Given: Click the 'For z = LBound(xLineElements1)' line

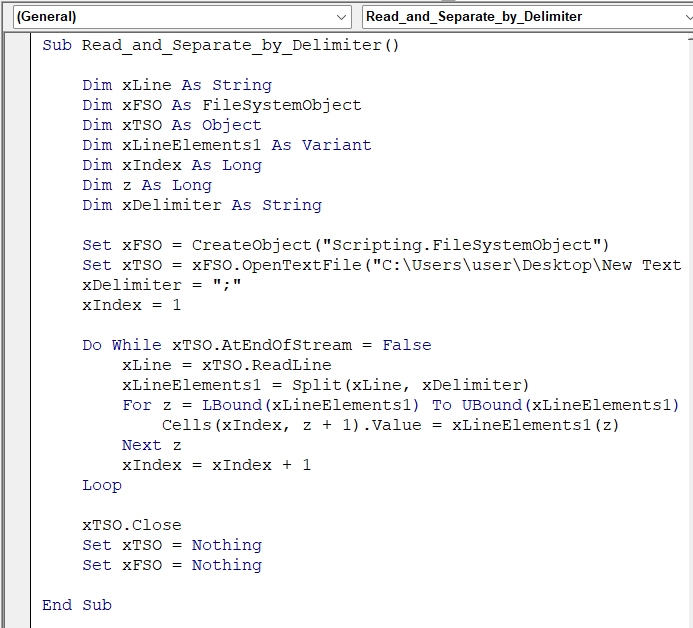Looking at the screenshot, I should click(x=400, y=405).
